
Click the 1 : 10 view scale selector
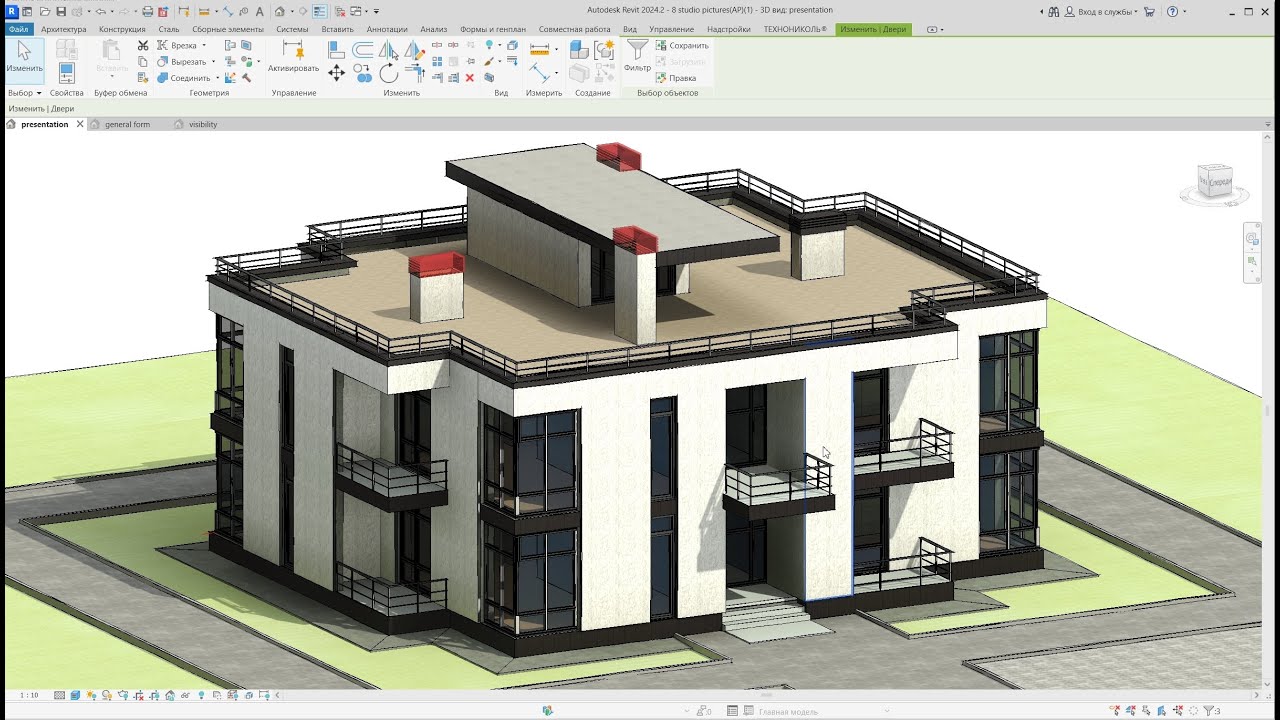pyautogui.click(x=29, y=695)
